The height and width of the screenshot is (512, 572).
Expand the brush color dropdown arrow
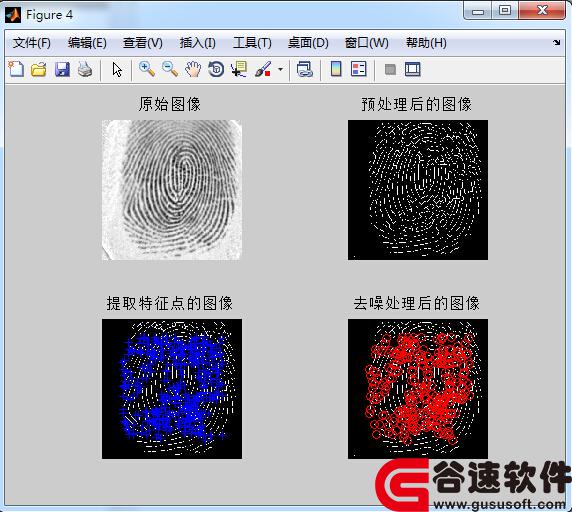(280, 69)
